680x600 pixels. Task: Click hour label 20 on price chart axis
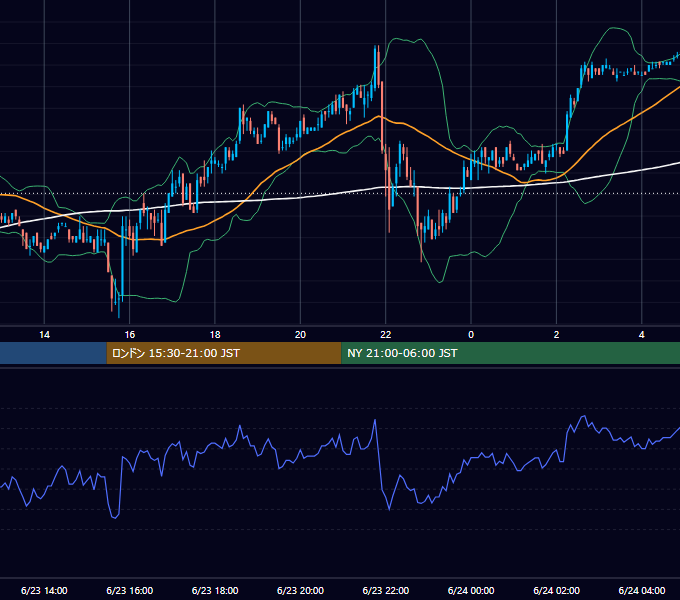(301, 335)
